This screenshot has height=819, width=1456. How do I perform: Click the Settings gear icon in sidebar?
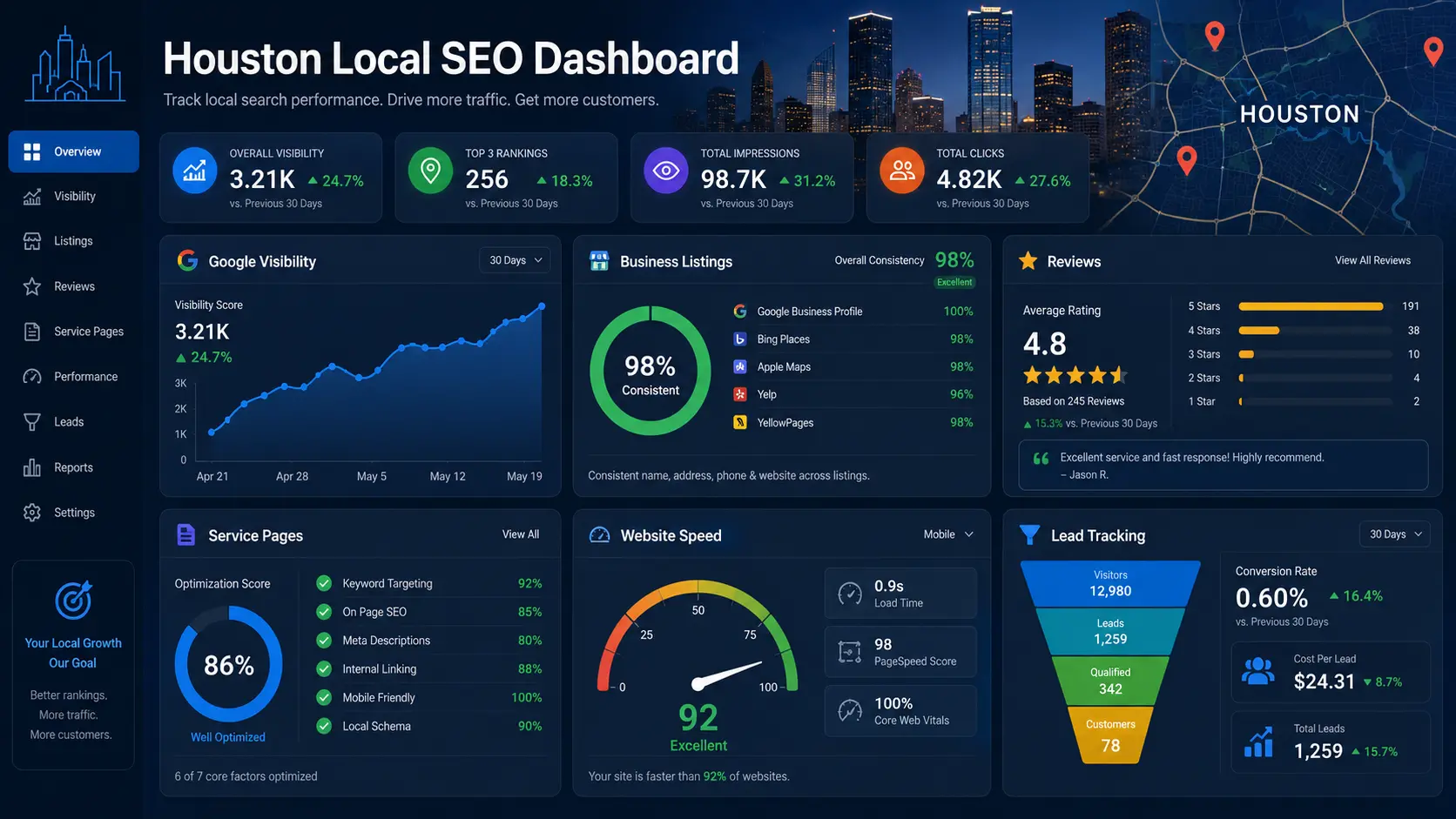click(x=32, y=513)
